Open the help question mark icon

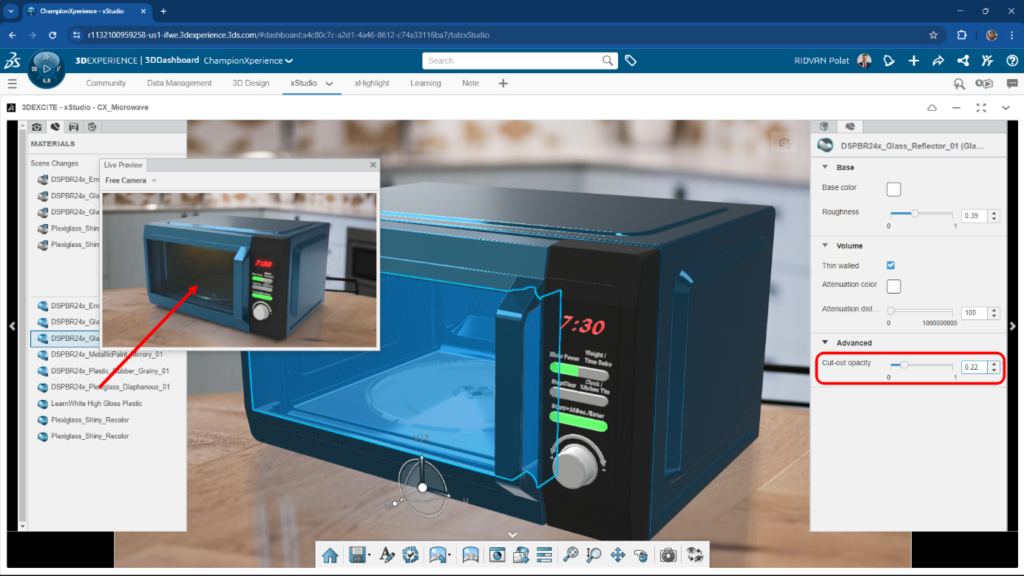point(1012,61)
